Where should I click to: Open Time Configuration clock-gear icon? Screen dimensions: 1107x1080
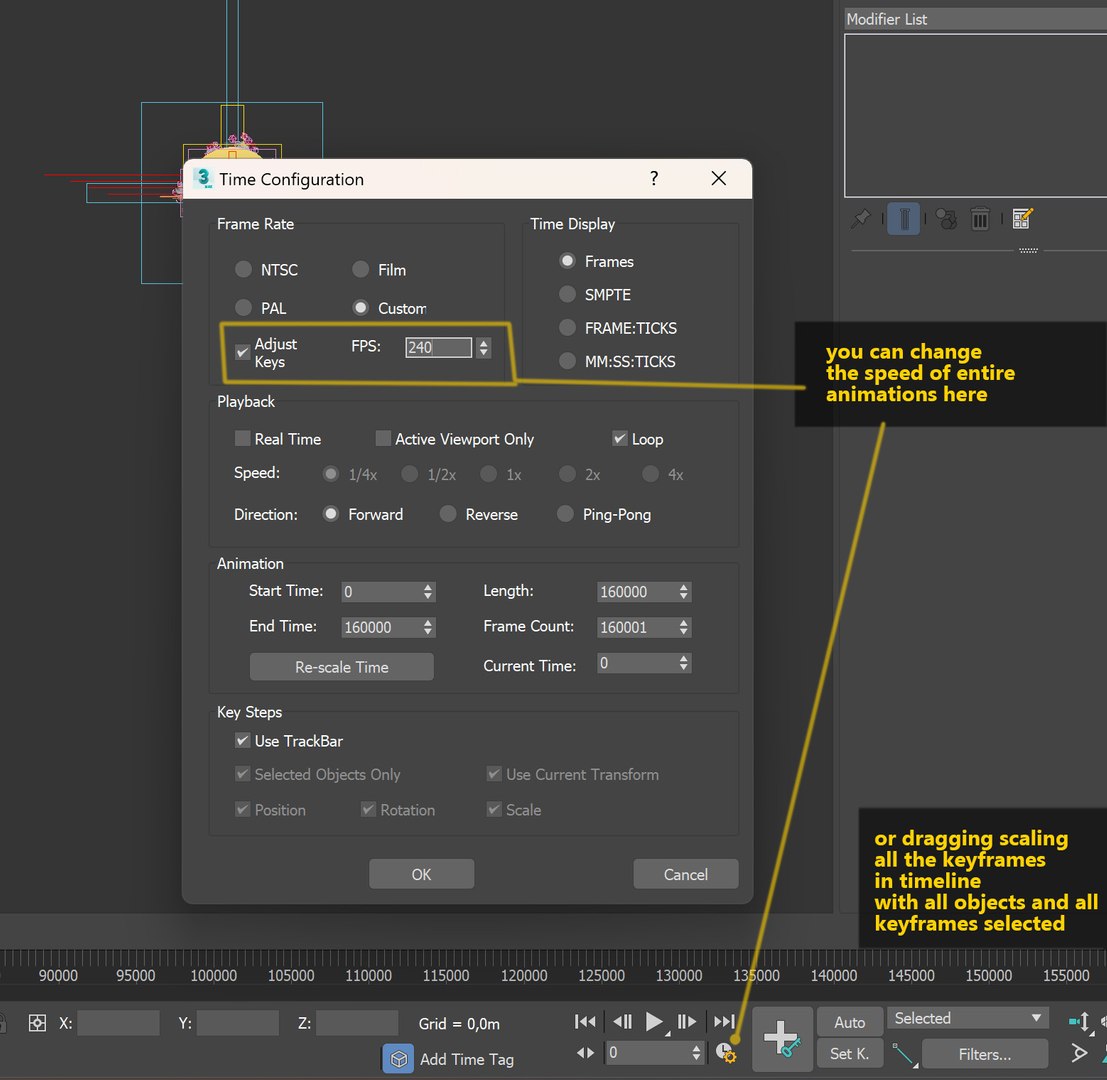click(x=725, y=1052)
